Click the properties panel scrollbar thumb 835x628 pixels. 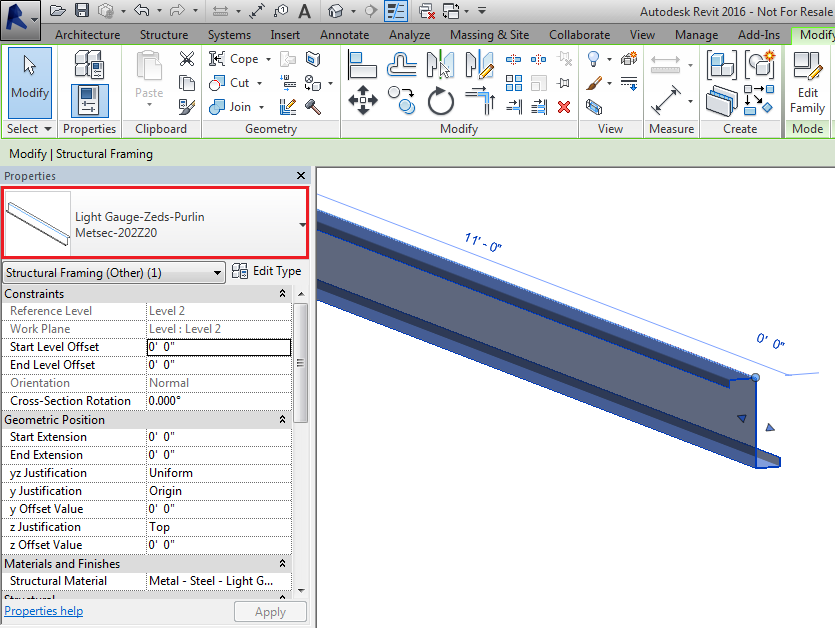[x=301, y=363]
